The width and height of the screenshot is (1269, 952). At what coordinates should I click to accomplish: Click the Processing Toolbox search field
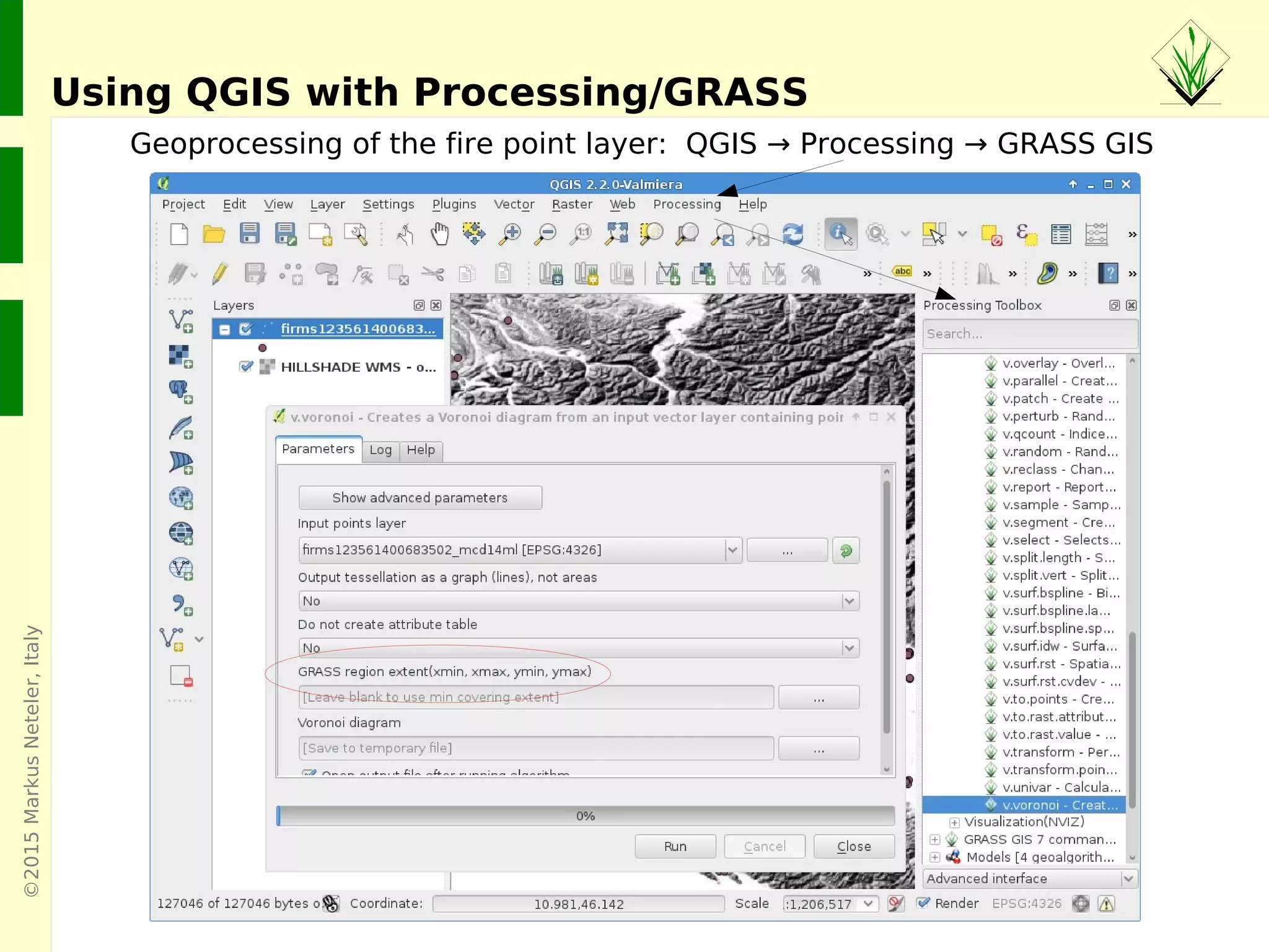[x=1030, y=334]
